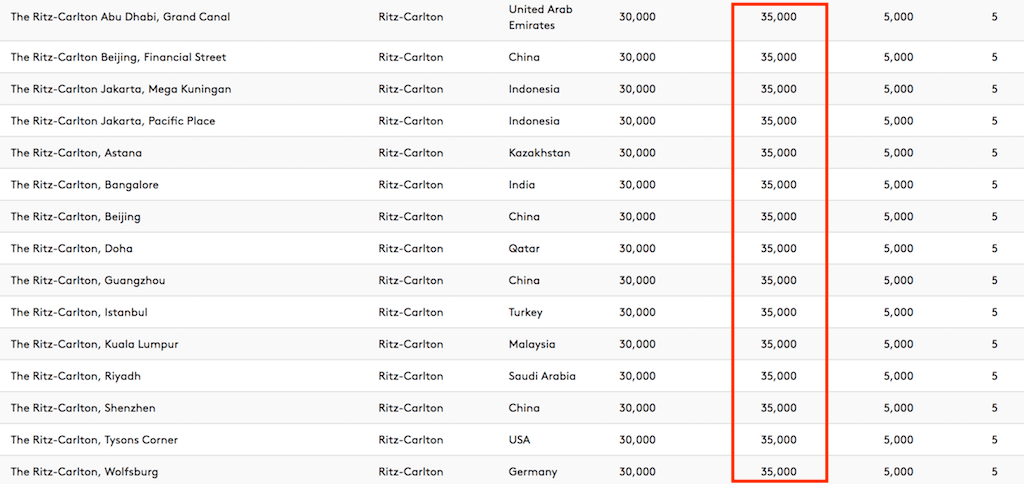Image resolution: width=1024 pixels, height=484 pixels.
Task: Select The Ritz-Carlton, Astana hotel name
Action: pyautogui.click(x=76, y=153)
